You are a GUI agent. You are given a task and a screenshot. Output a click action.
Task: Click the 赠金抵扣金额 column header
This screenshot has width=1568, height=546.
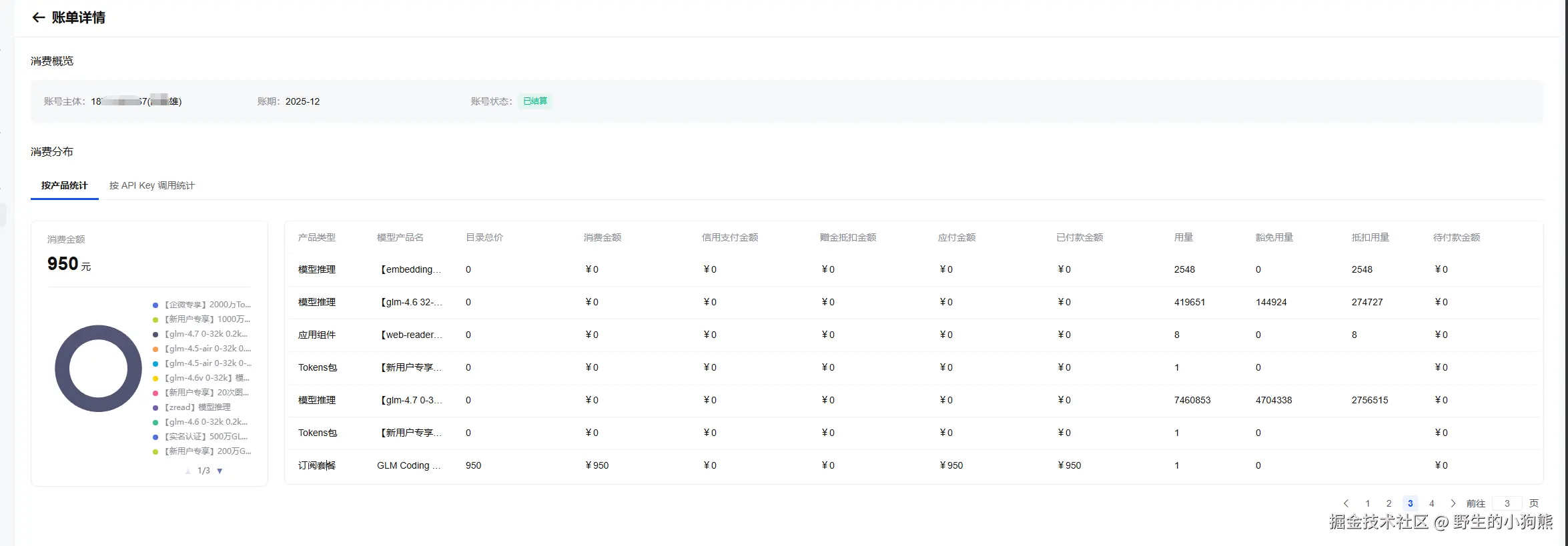pyautogui.click(x=848, y=237)
